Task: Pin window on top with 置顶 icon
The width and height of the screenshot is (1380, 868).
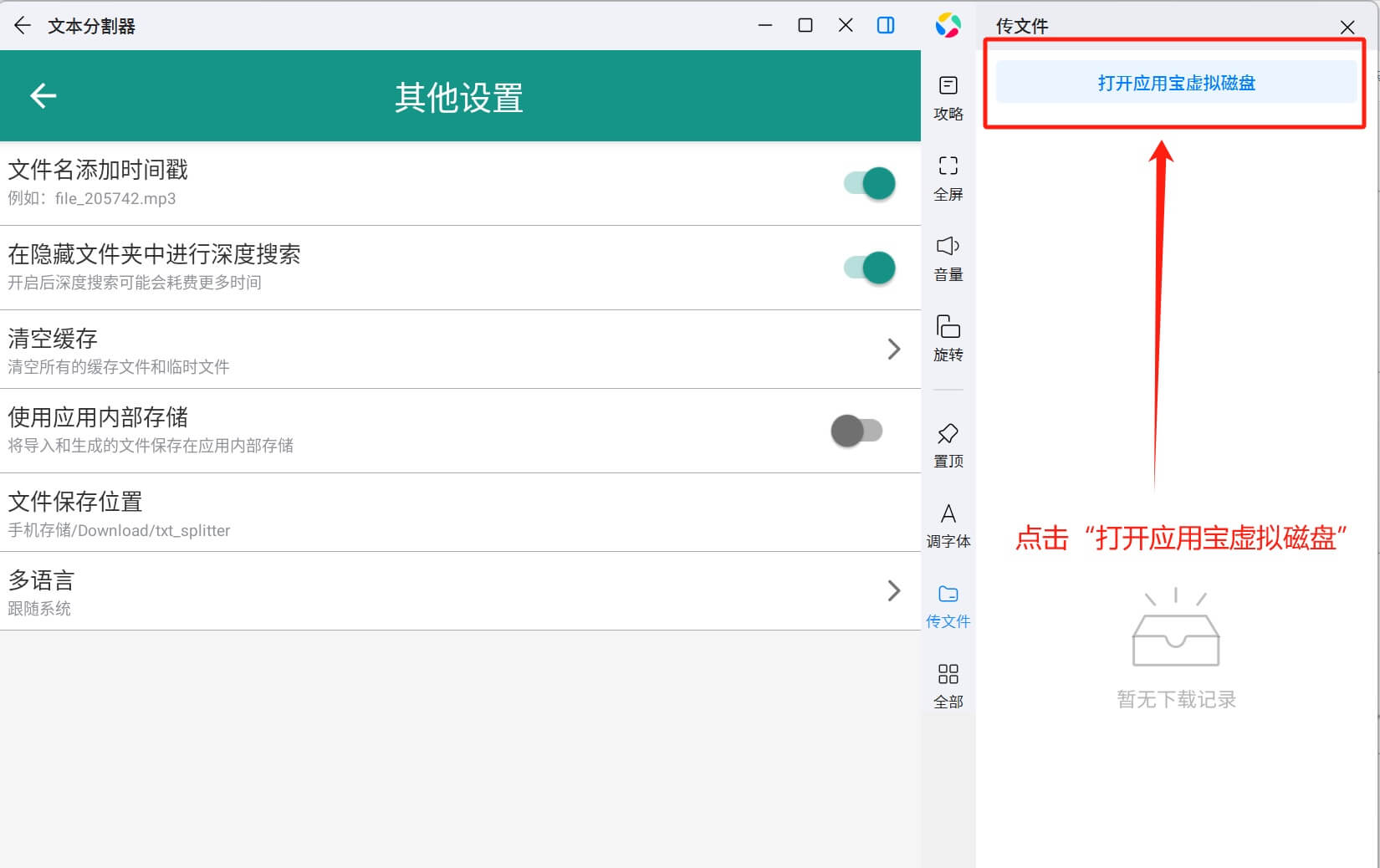Action: tap(948, 444)
